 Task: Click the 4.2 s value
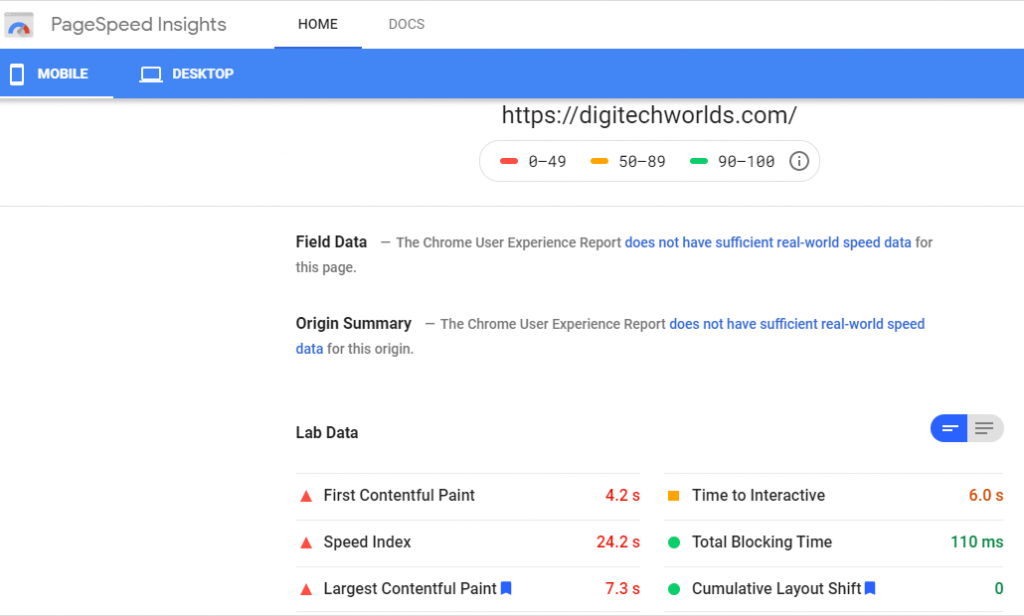pos(622,495)
